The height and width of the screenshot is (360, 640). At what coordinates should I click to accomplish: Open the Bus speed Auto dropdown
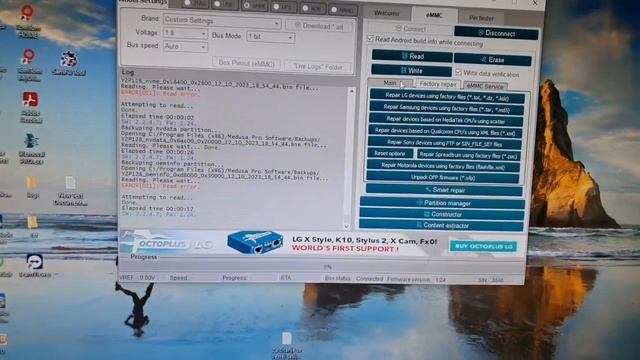(185, 47)
